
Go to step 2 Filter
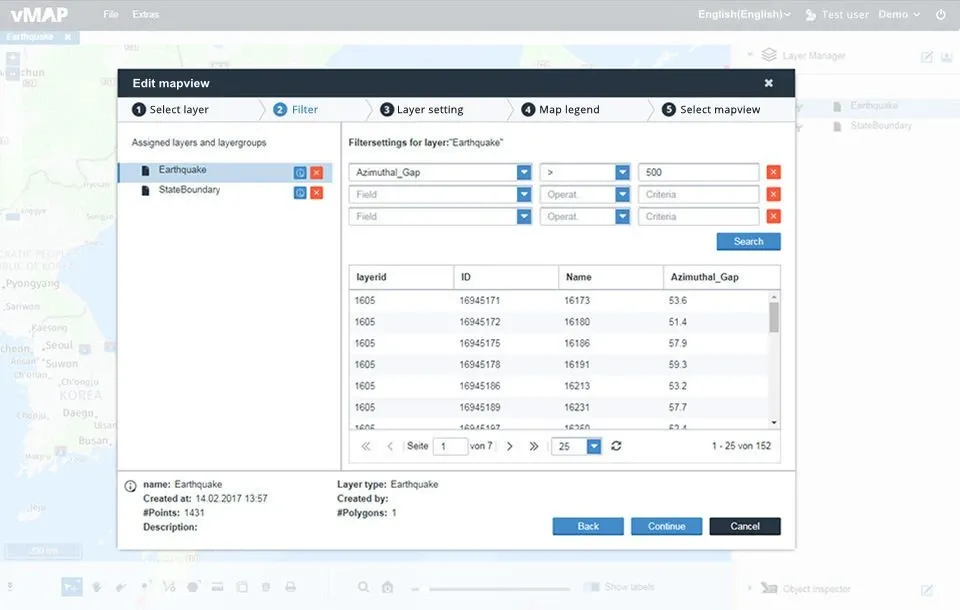[x=296, y=110]
